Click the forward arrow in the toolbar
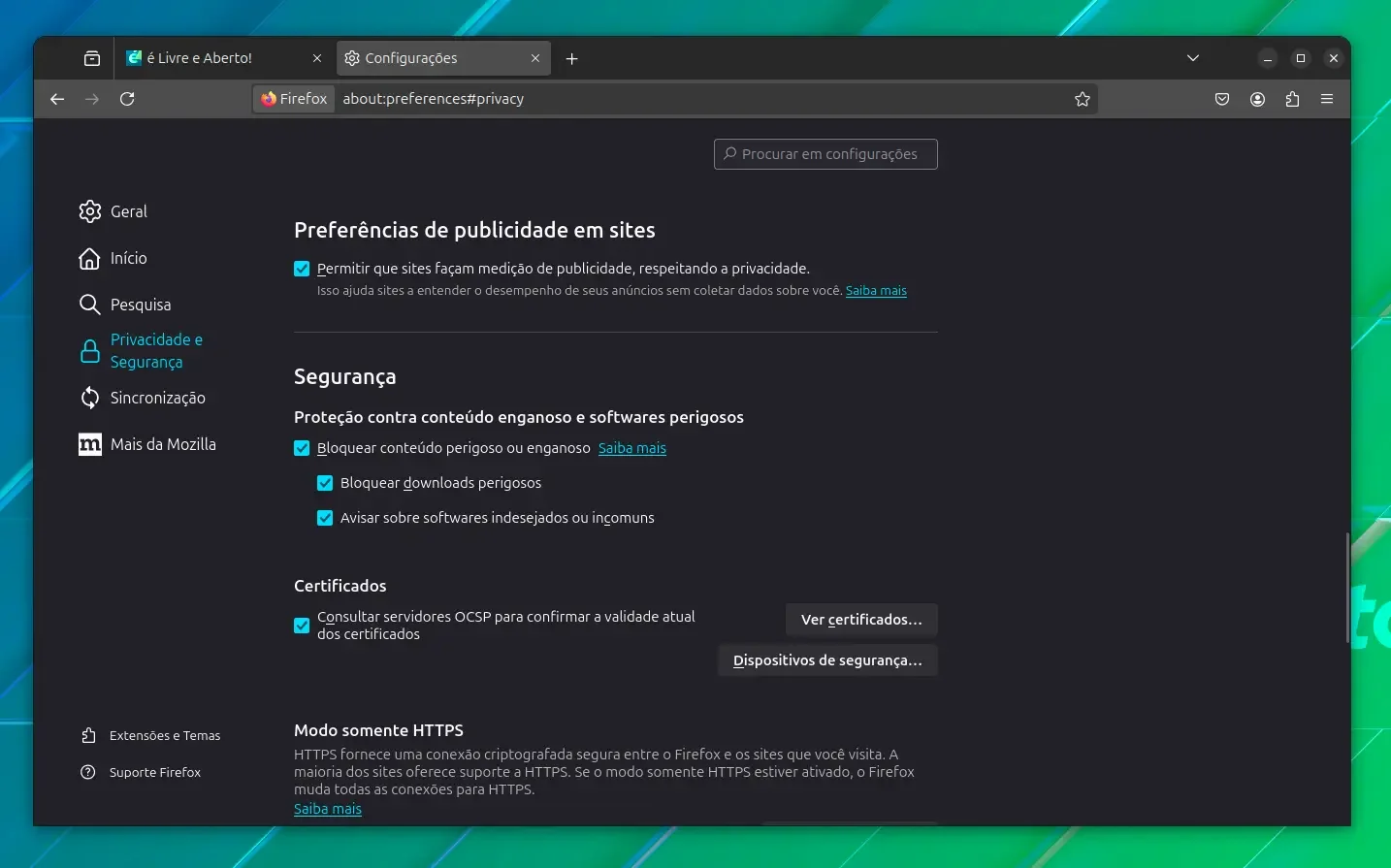Image resolution: width=1391 pixels, height=868 pixels. tap(92, 99)
